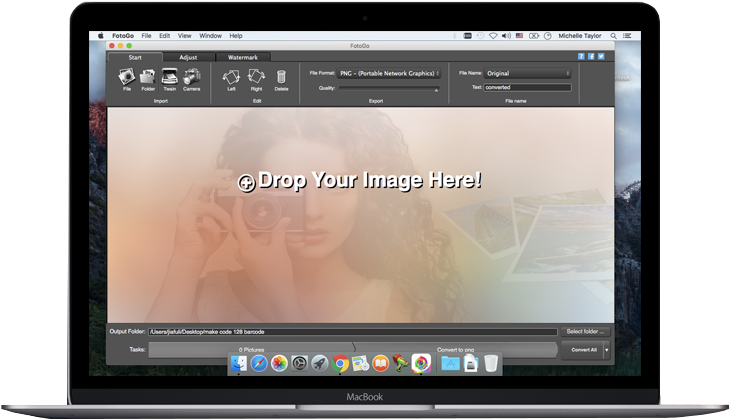This screenshot has width=730, height=419.
Task: Switch to the Start tab
Action: 135,57
